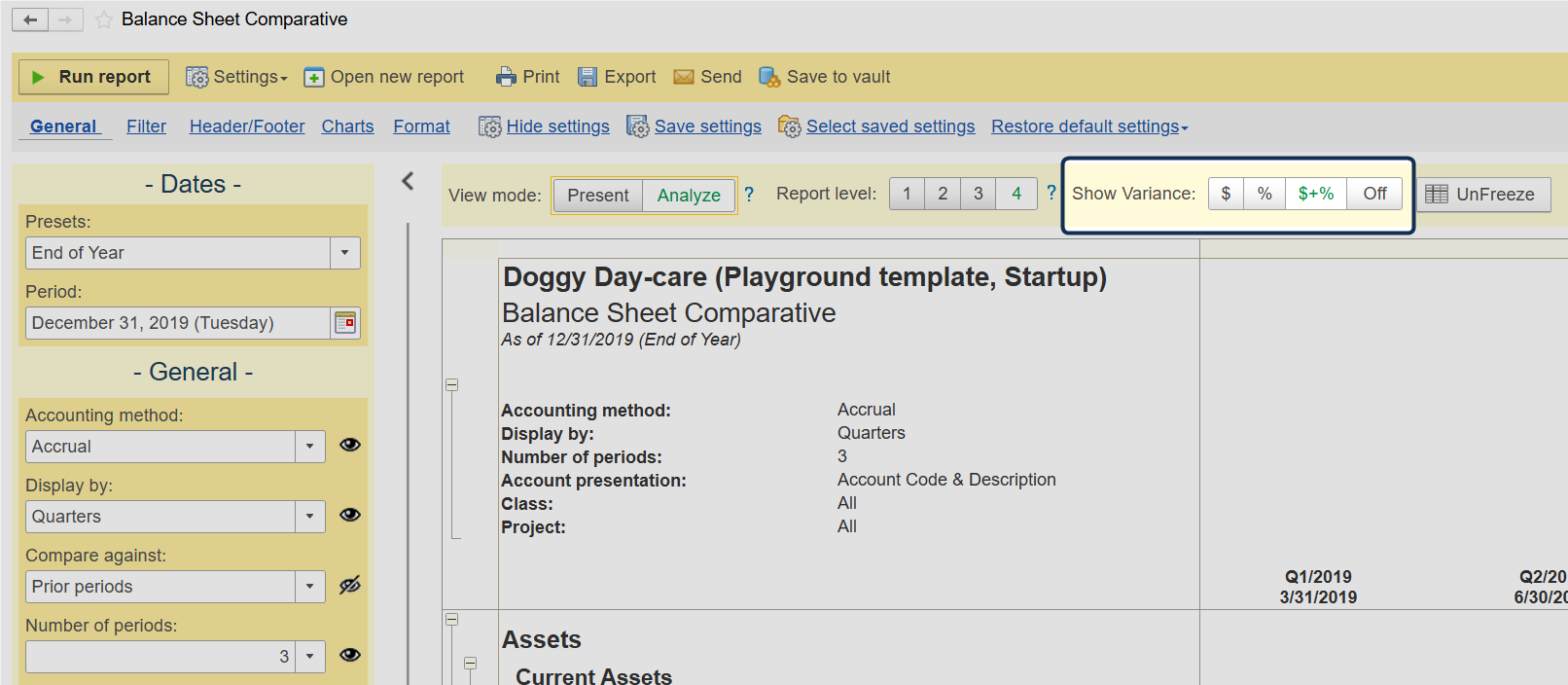
Task: Collapse the settings panel with the left chevron
Action: point(409,181)
